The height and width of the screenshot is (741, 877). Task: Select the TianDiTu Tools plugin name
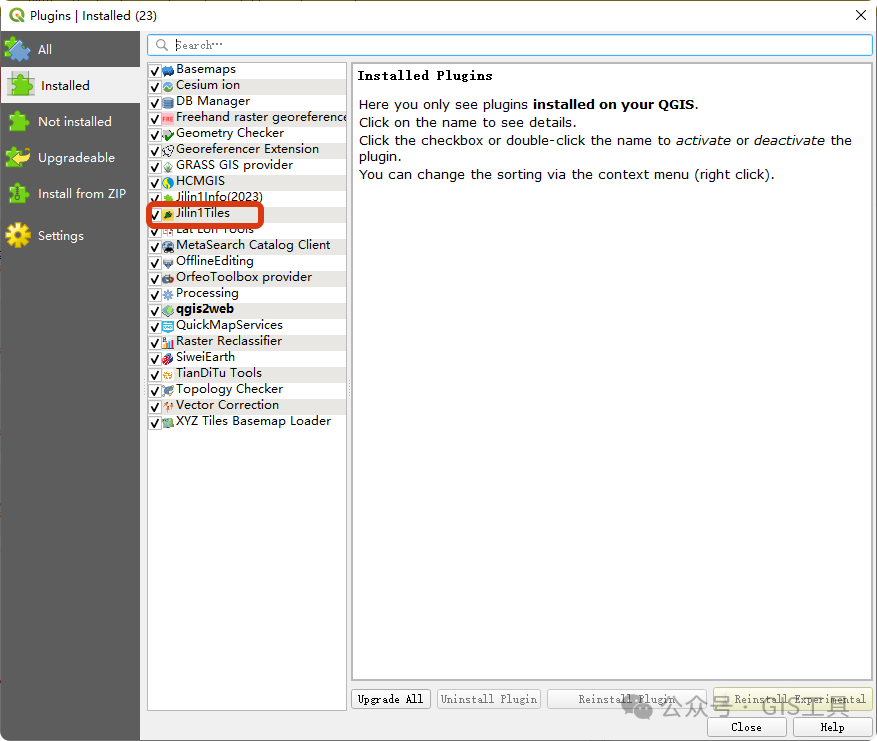[x=219, y=373]
